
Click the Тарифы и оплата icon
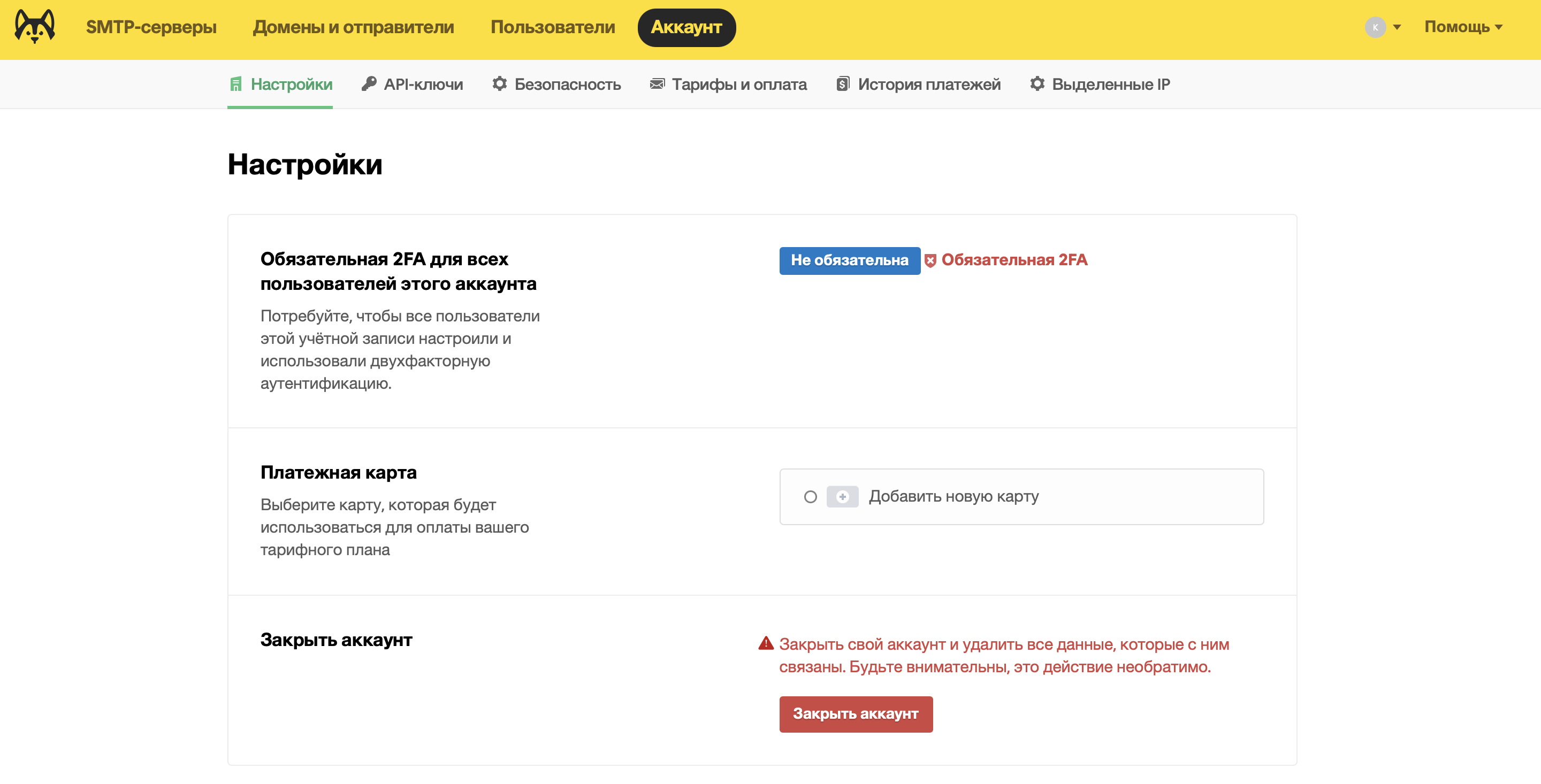(x=657, y=84)
